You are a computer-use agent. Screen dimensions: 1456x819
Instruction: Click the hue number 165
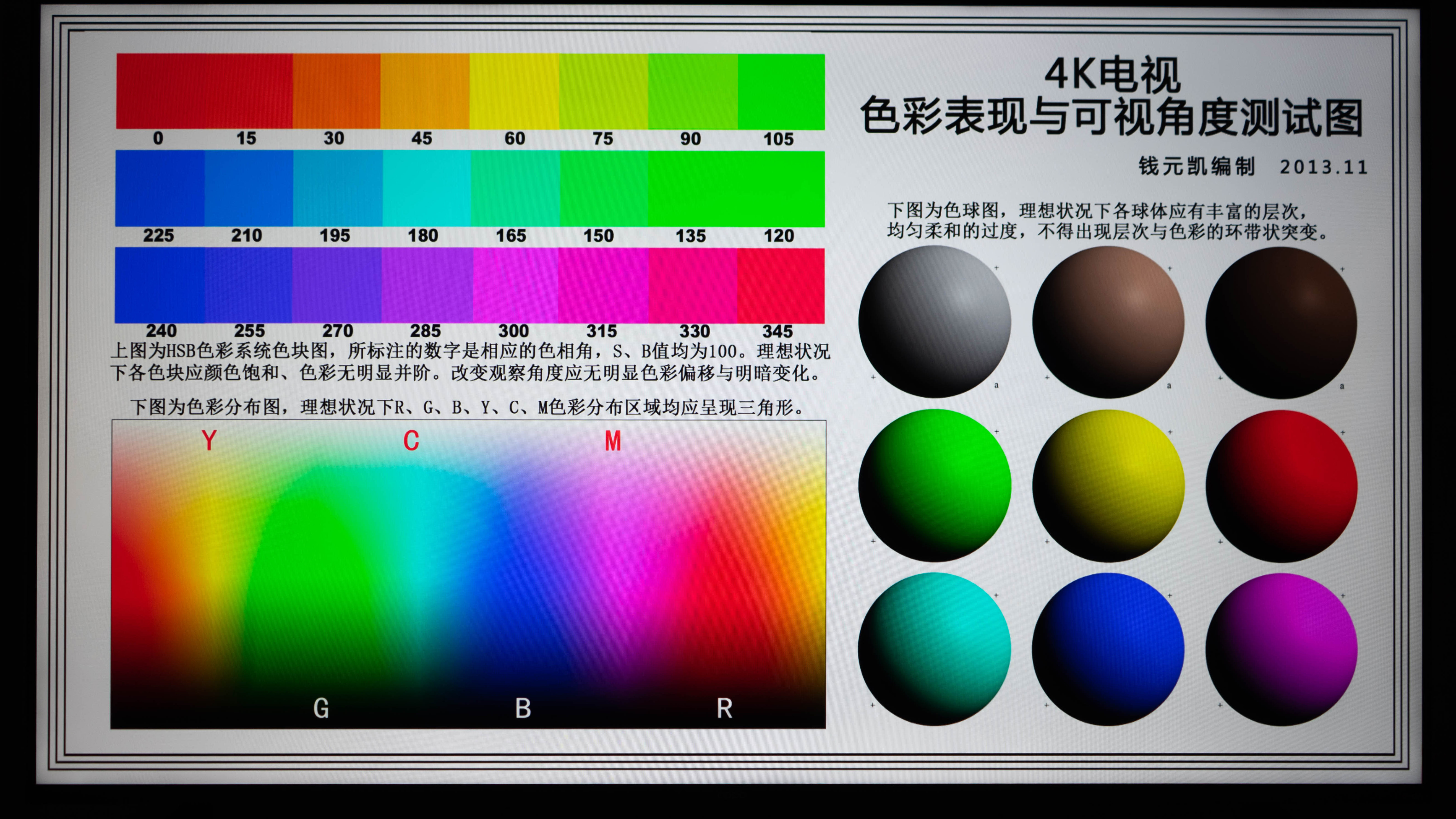tap(511, 236)
